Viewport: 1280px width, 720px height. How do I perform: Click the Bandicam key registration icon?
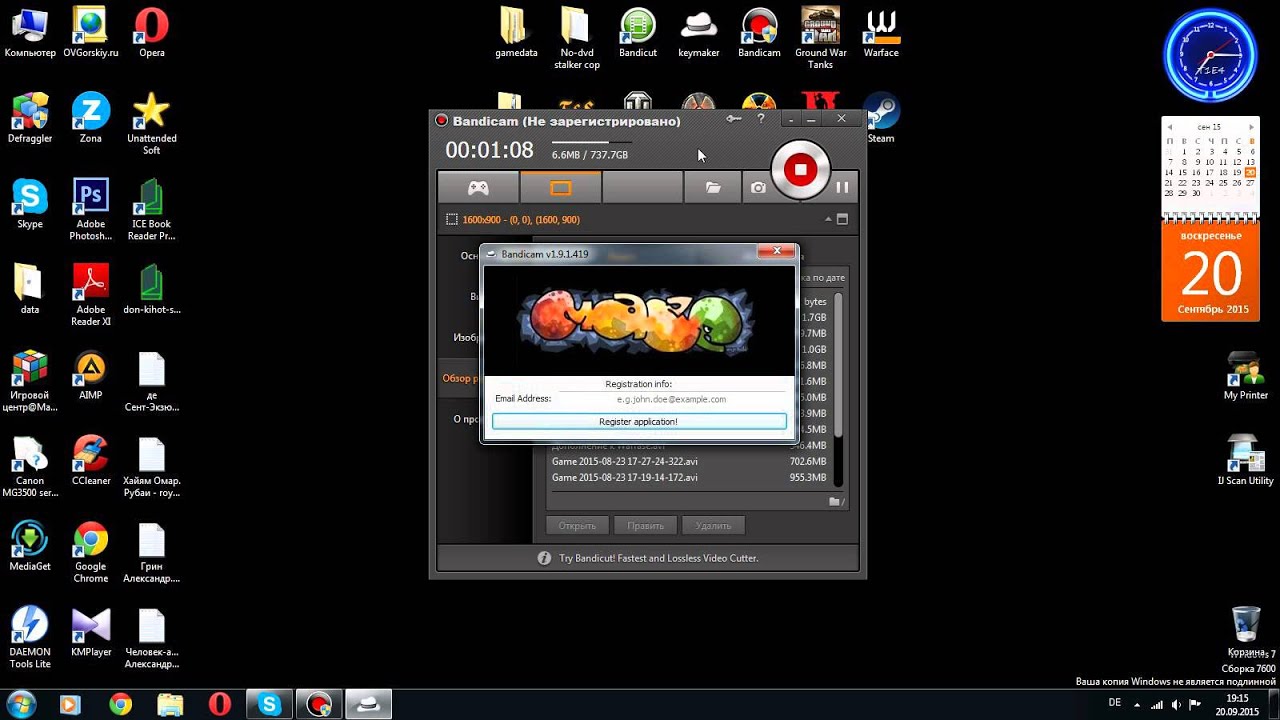point(733,119)
